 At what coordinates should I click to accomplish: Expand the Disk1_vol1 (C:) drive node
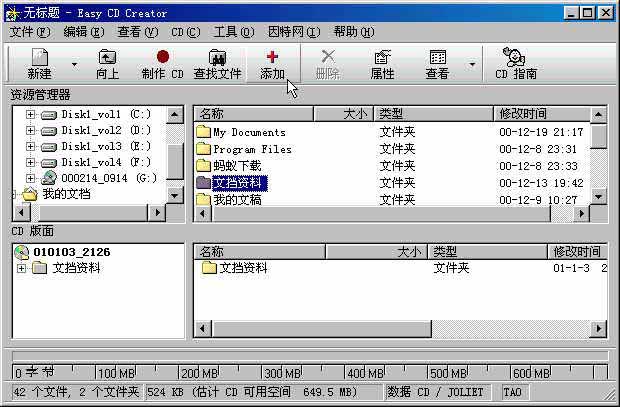click(x=30, y=114)
